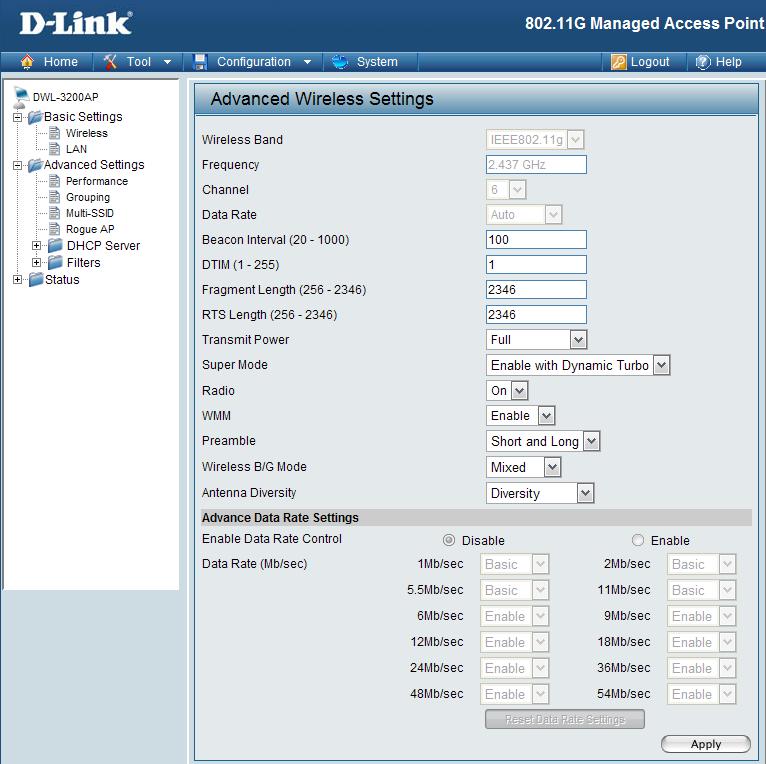Click the Performance page icon
766x764 pixels.
tap(55, 181)
